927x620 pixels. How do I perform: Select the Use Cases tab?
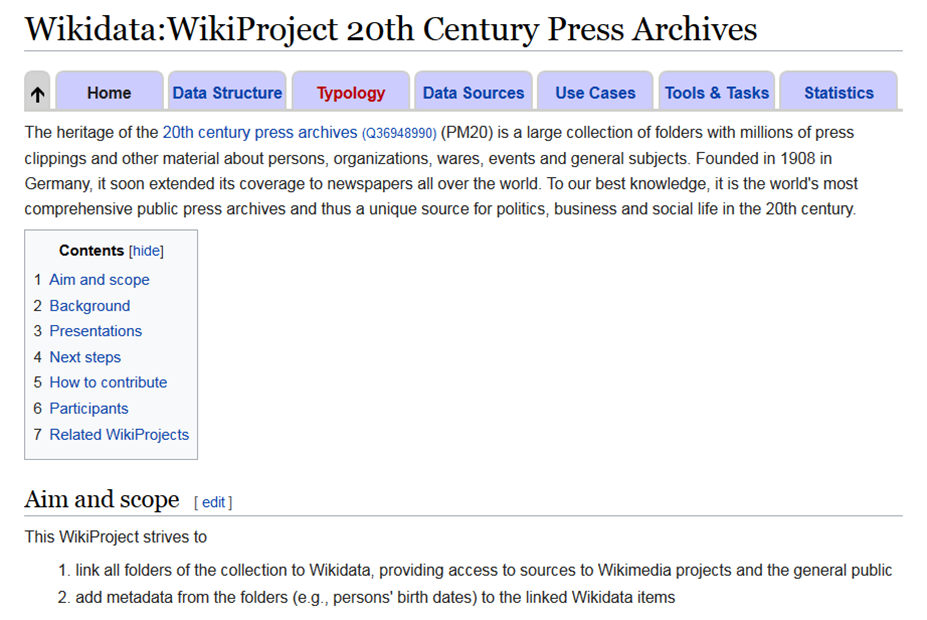(595, 93)
